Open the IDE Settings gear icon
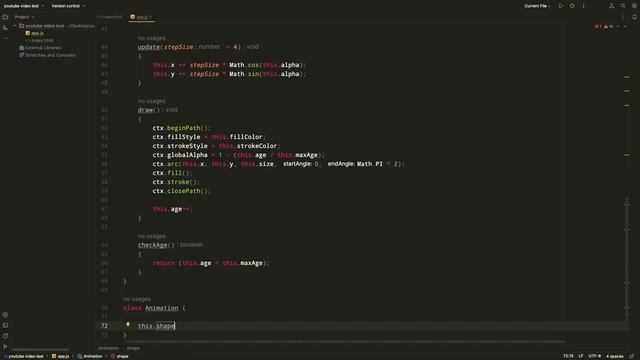The image size is (640, 360). point(634,6)
